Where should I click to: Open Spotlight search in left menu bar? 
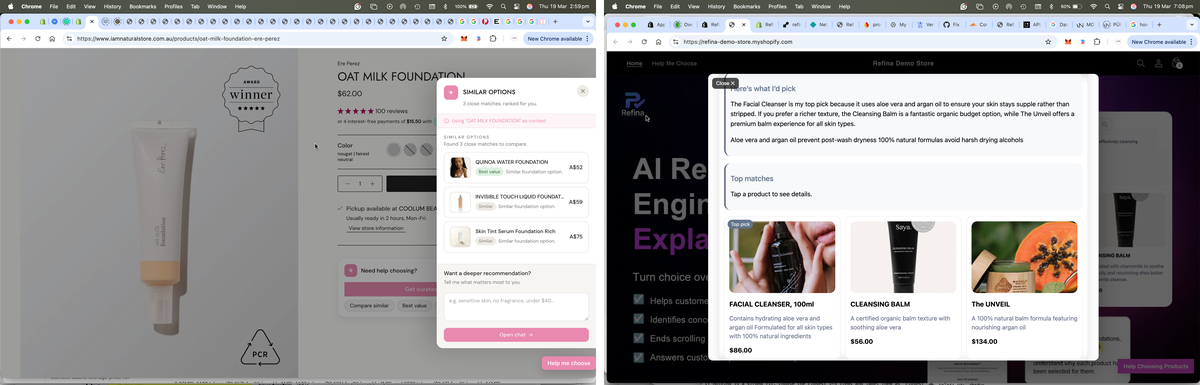(x=503, y=6)
